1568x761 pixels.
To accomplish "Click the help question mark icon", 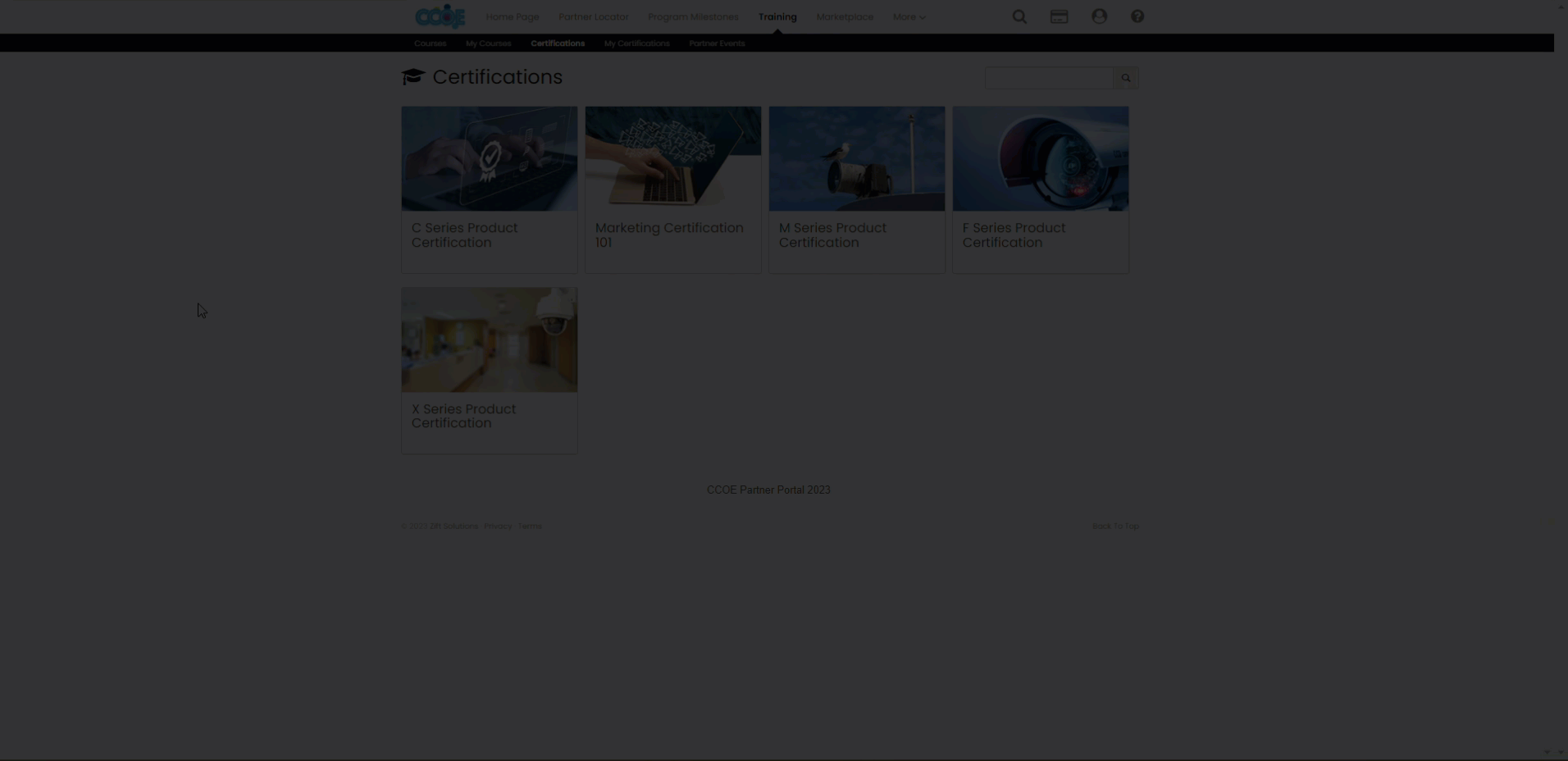I will 1137,16.
